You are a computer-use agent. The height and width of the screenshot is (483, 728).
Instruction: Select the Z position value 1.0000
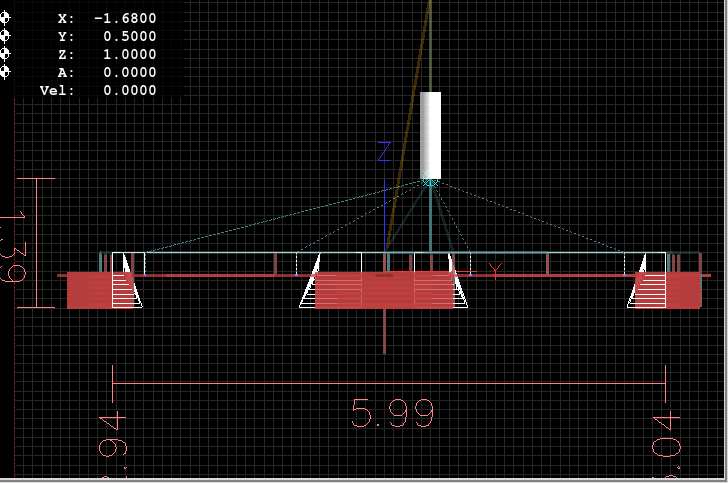[x=129, y=54]
